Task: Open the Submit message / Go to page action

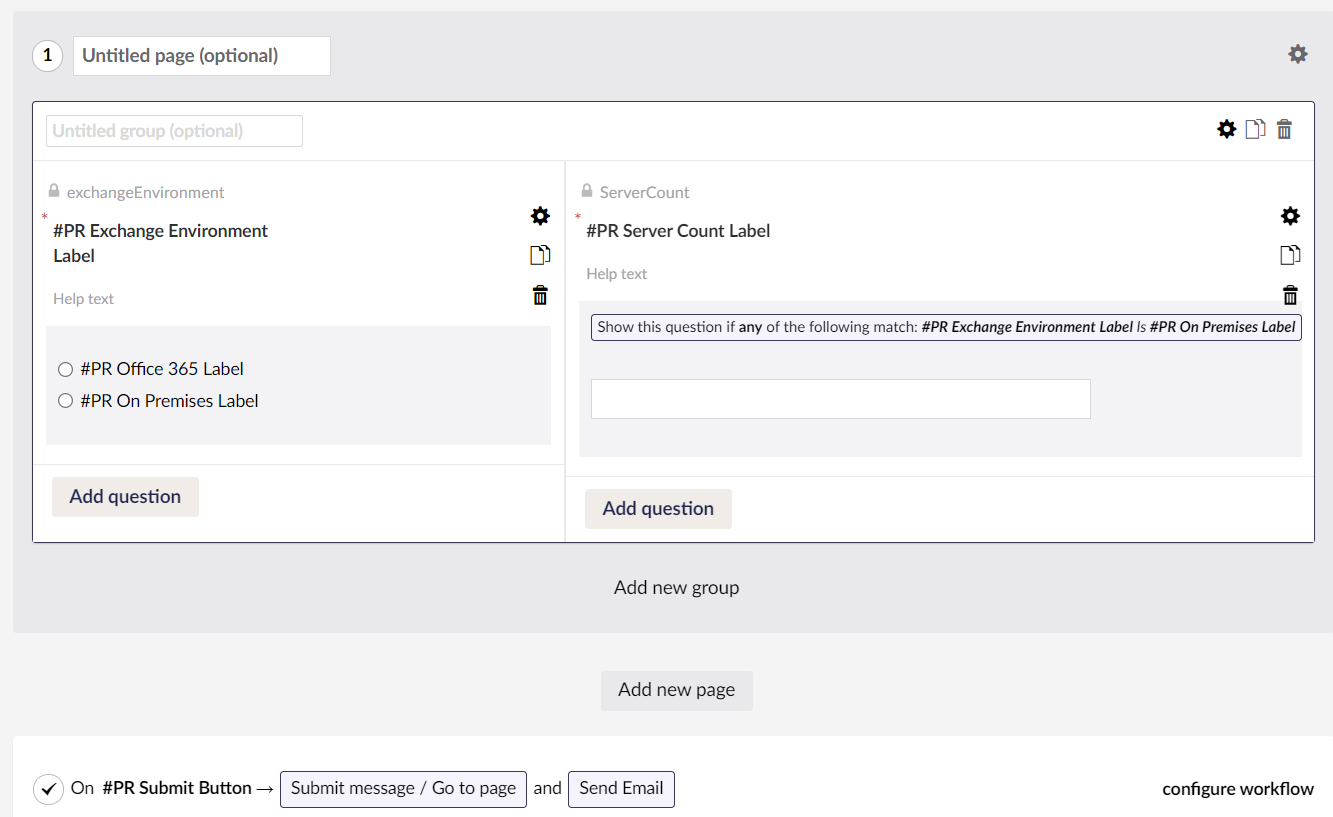Action: (403, 789)
